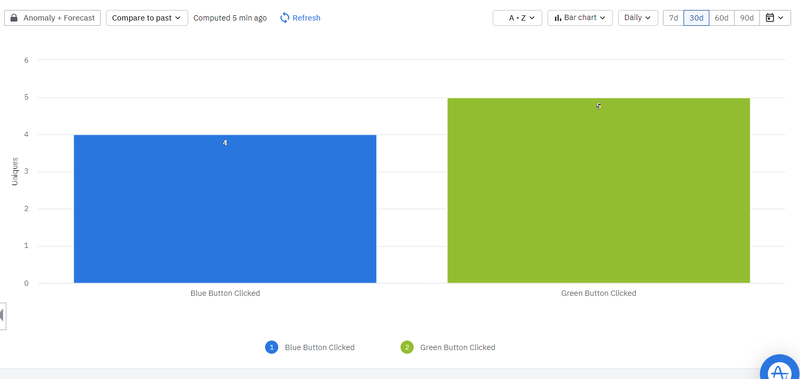Open the A-Z sort order dropdown
Screen dimensions: 800x379
click(517, 18)
